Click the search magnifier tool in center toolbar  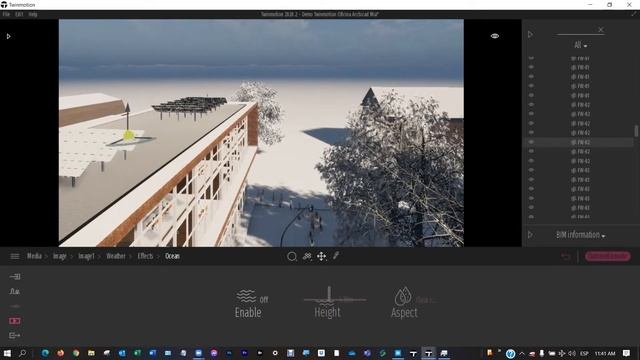[292, 256]
